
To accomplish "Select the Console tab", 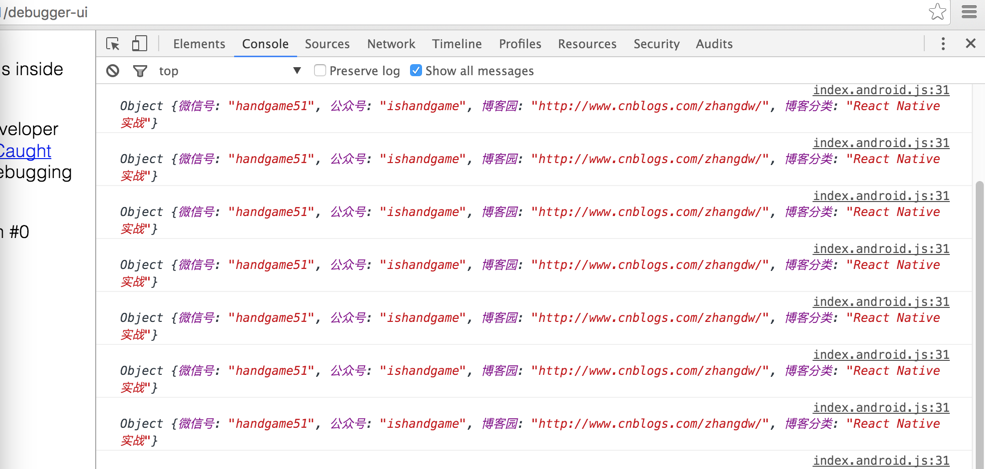I will coord(265,44).
